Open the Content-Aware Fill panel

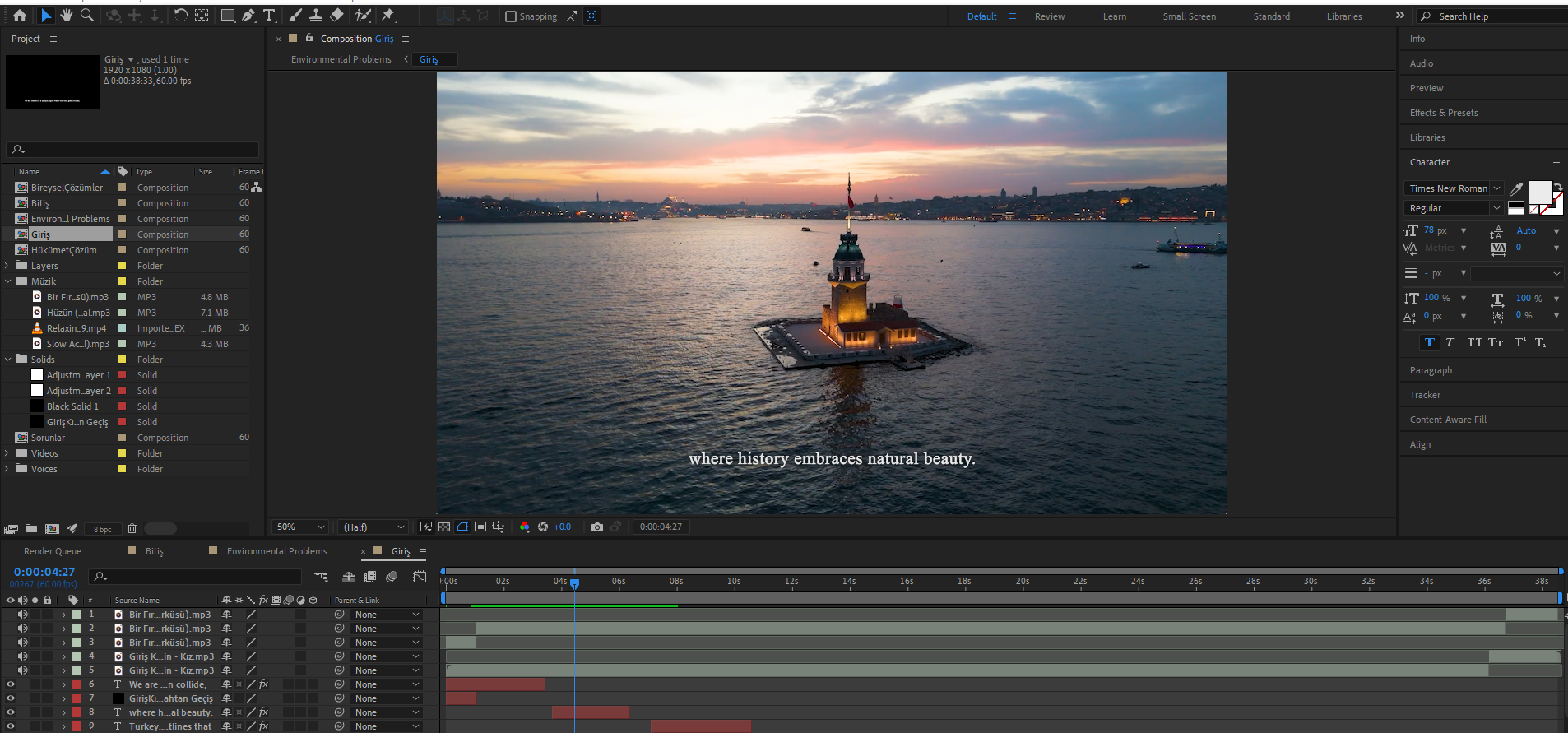[x=1448, y=420]
